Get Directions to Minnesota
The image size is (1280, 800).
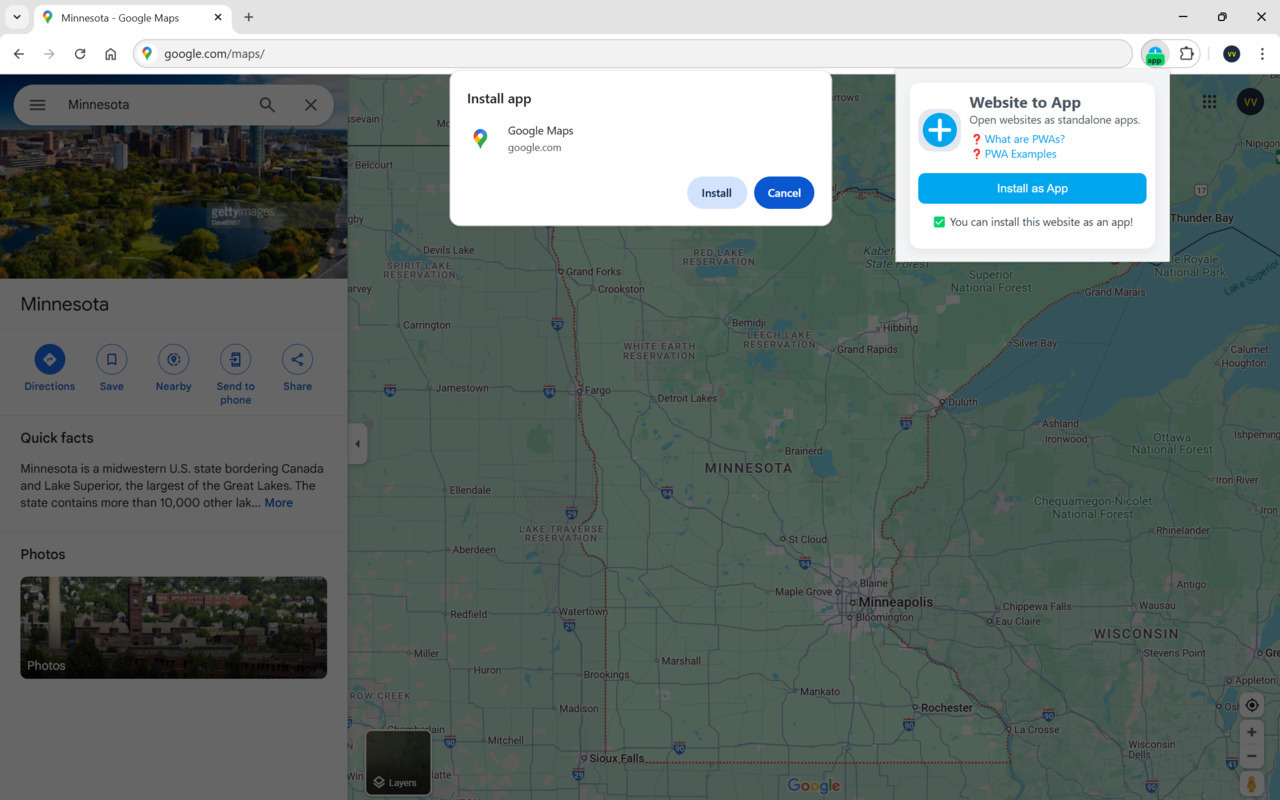coord(50,368)
